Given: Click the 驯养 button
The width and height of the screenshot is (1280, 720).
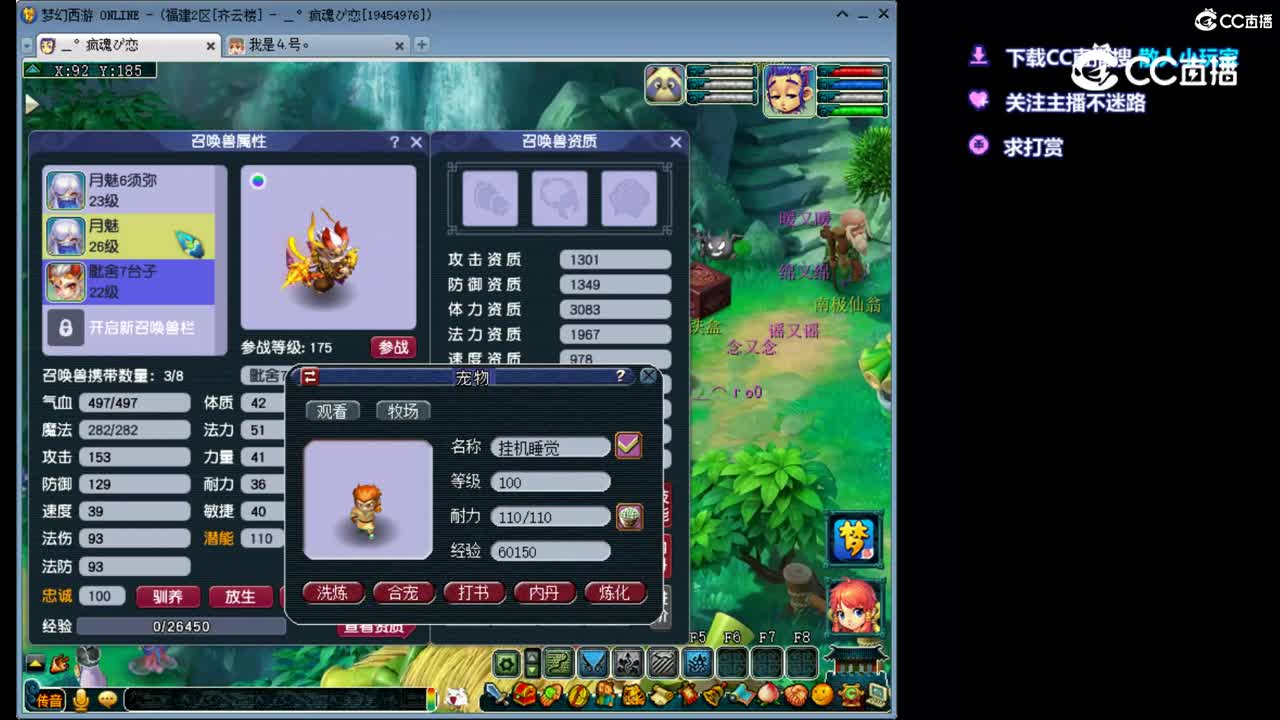Looking at the screenshot, I should click(167, 597).
